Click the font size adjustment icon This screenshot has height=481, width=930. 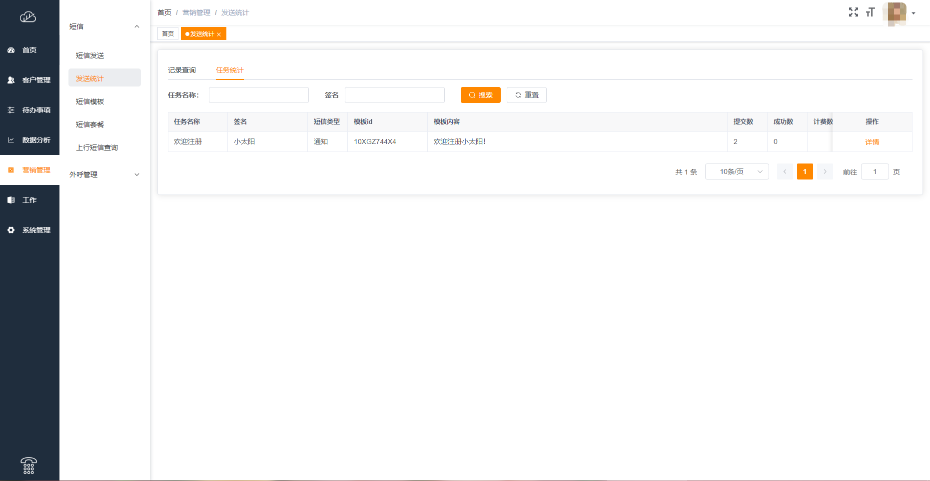[870, 12]
